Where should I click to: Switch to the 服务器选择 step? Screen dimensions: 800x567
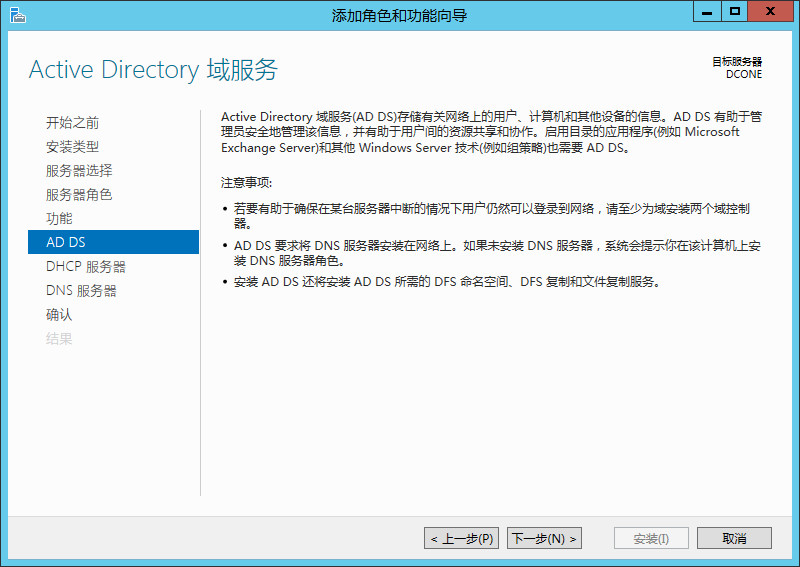coord(79,171)
